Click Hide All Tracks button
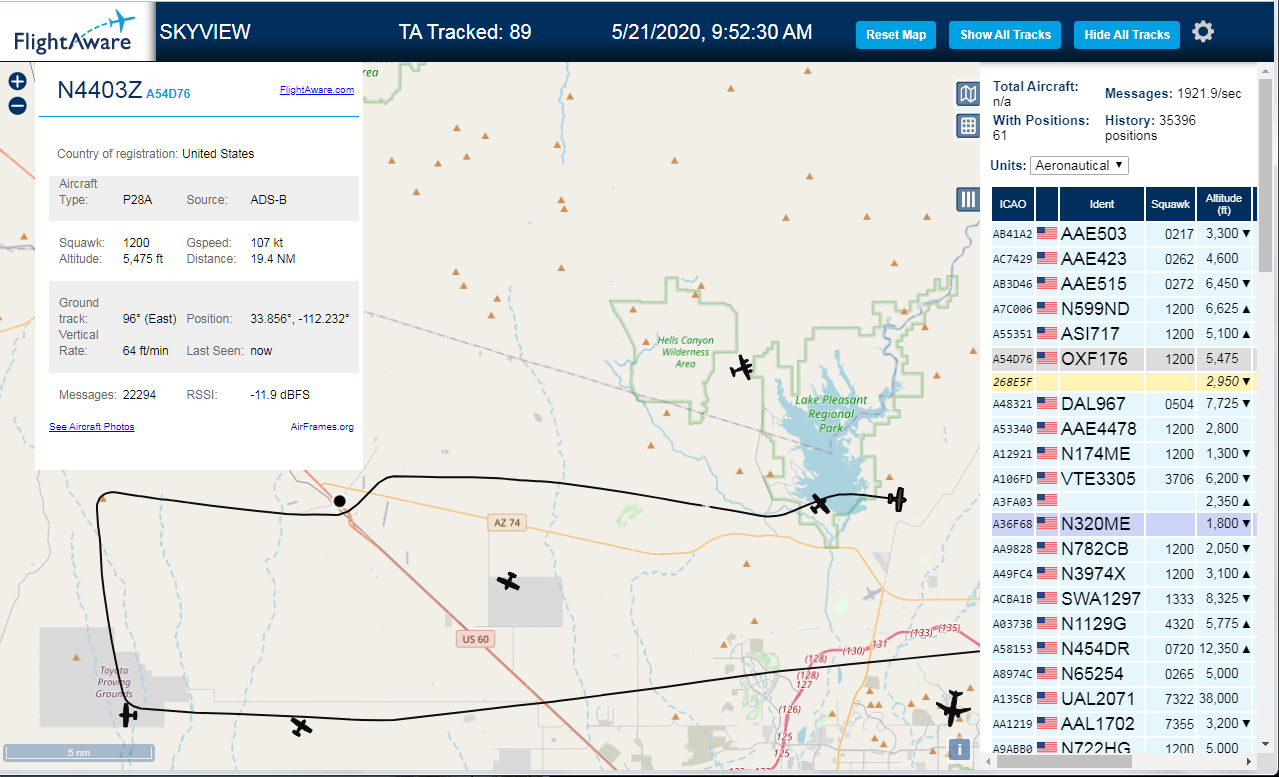This screenshot has height=777, width=1279. [1127, 35]
